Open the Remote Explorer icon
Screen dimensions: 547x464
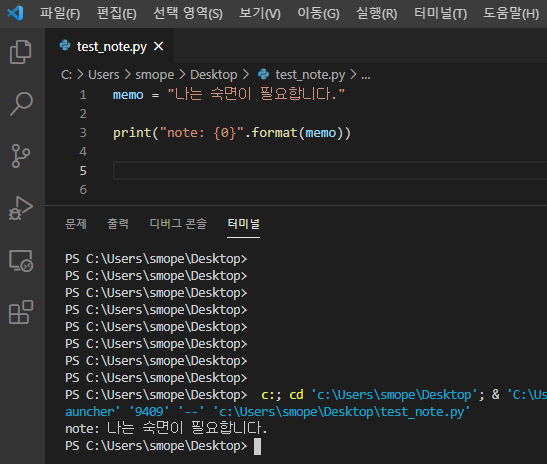21,261
